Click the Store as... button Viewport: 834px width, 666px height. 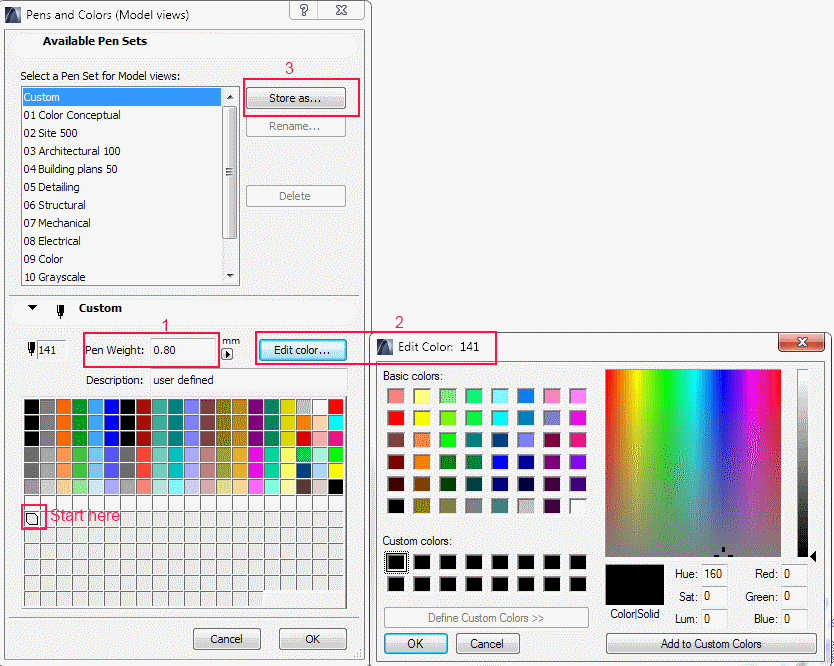tap(296, 98)
